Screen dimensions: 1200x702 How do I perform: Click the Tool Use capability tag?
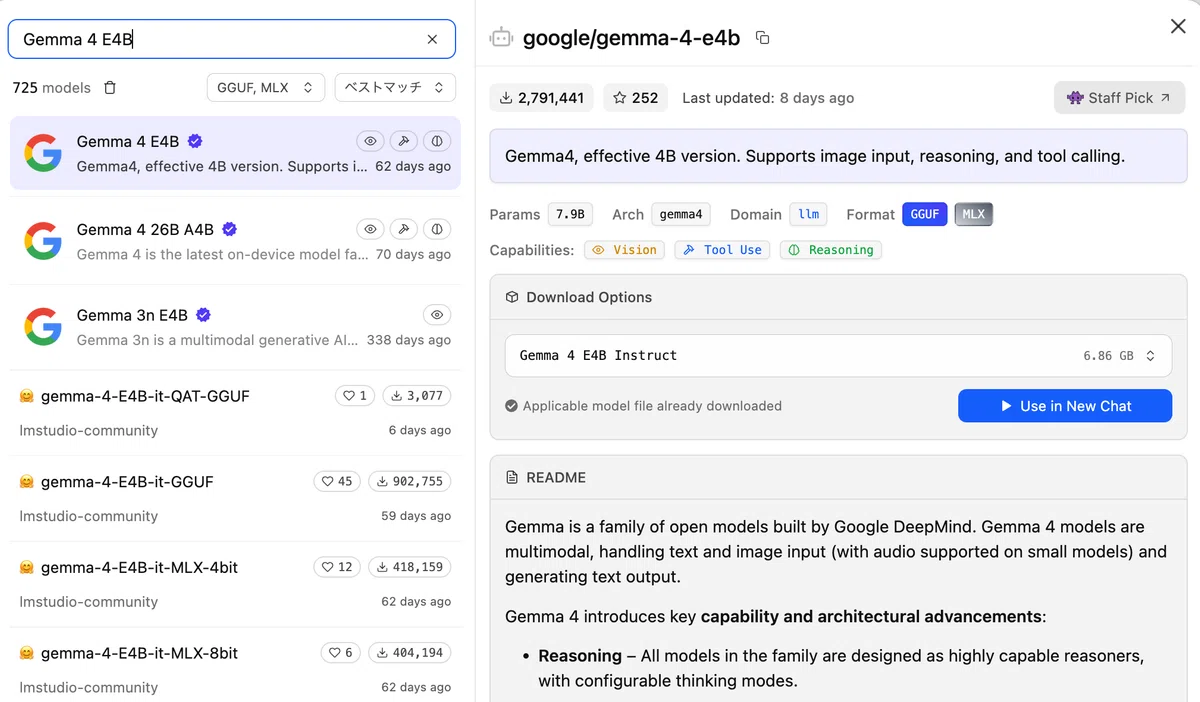tap(722, 250)
